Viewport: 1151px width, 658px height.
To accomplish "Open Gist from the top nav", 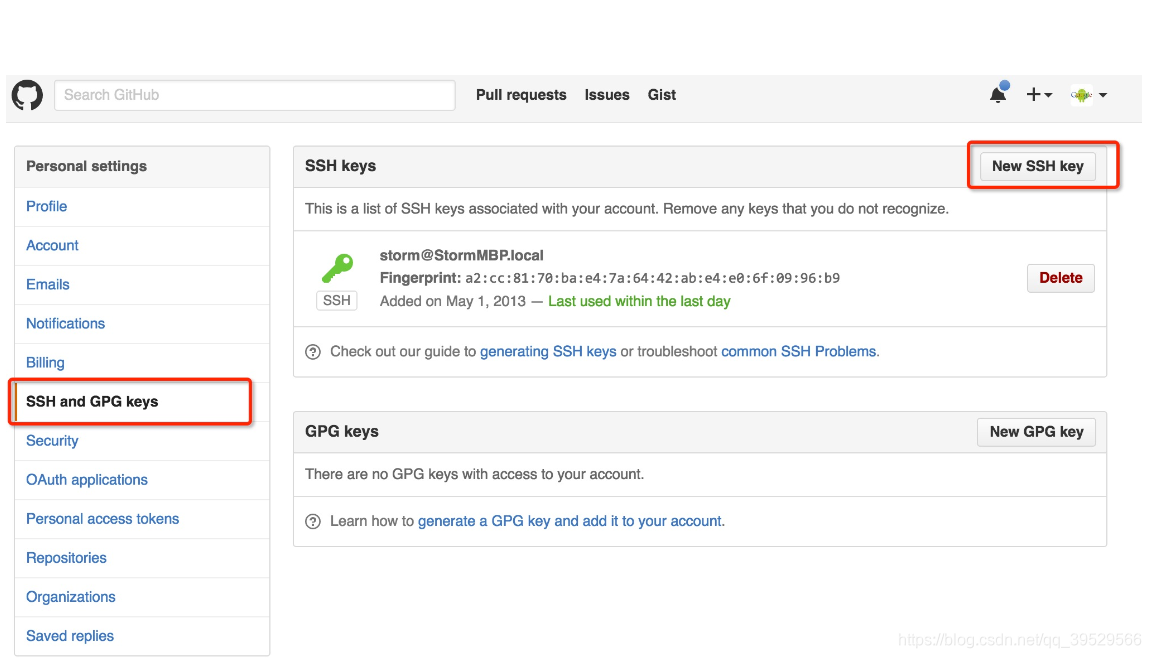I will [661, 95].
